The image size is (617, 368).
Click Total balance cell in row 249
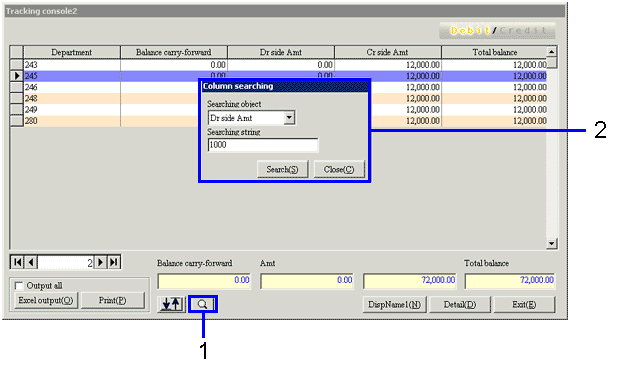[494, 110]
